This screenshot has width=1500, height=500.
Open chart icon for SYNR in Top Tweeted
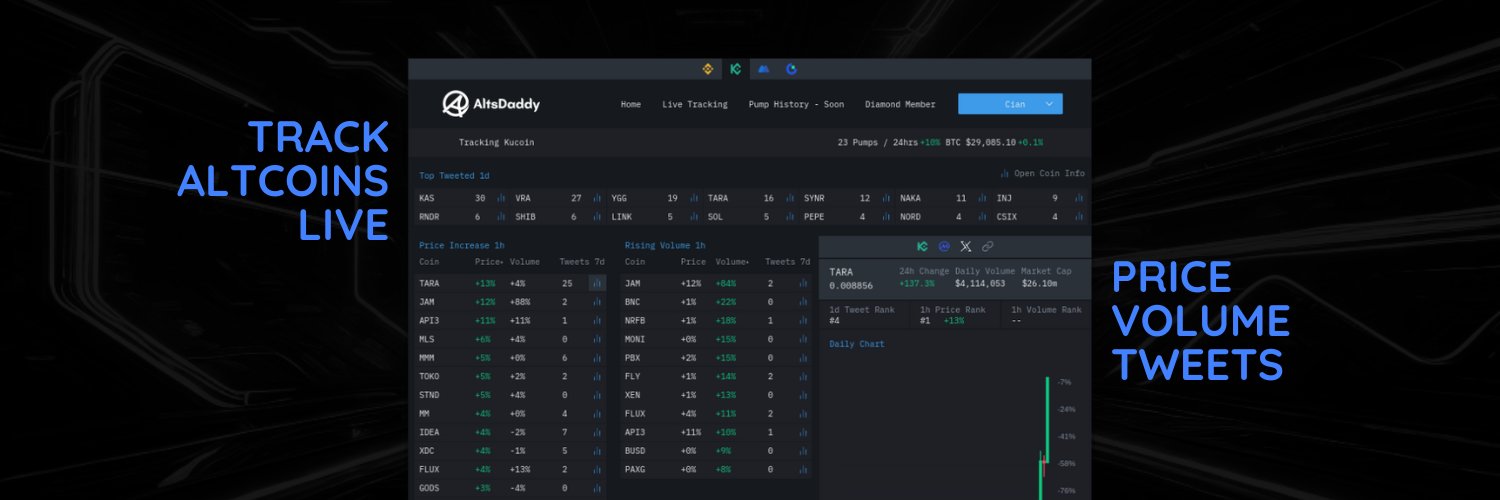click(885, 198)
